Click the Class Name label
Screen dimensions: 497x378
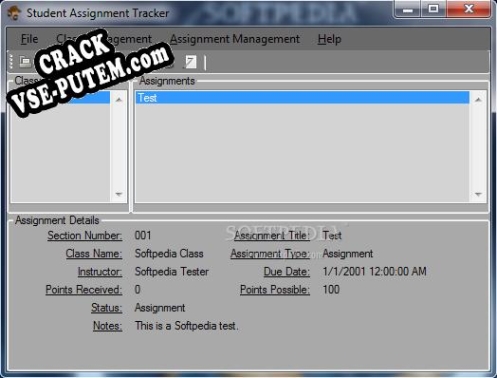tap(94, 254)
